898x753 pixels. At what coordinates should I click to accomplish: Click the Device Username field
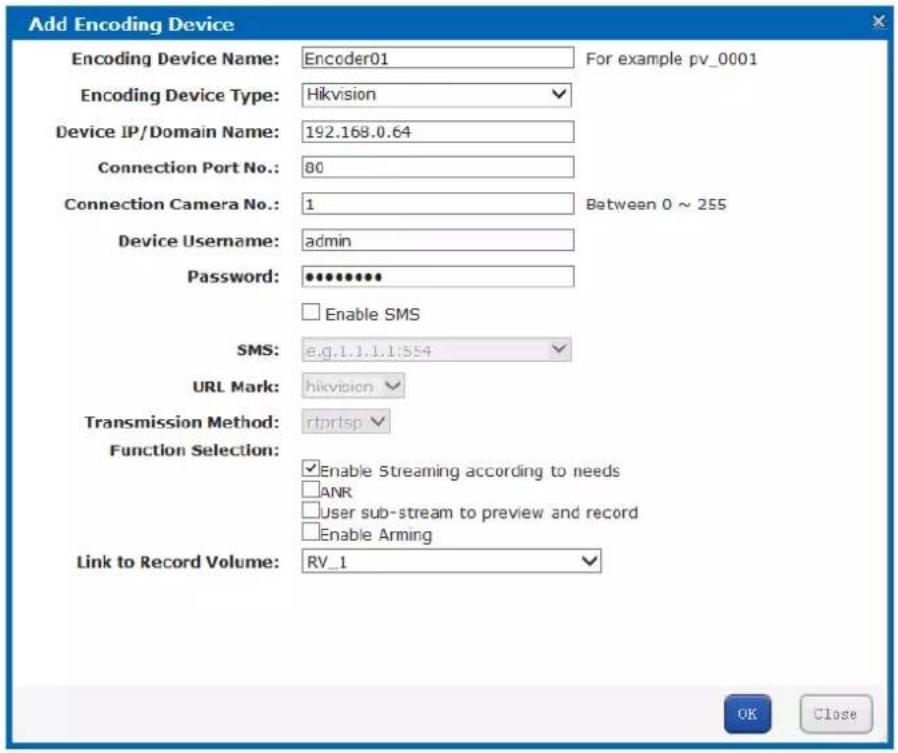(x=438, y=241)
